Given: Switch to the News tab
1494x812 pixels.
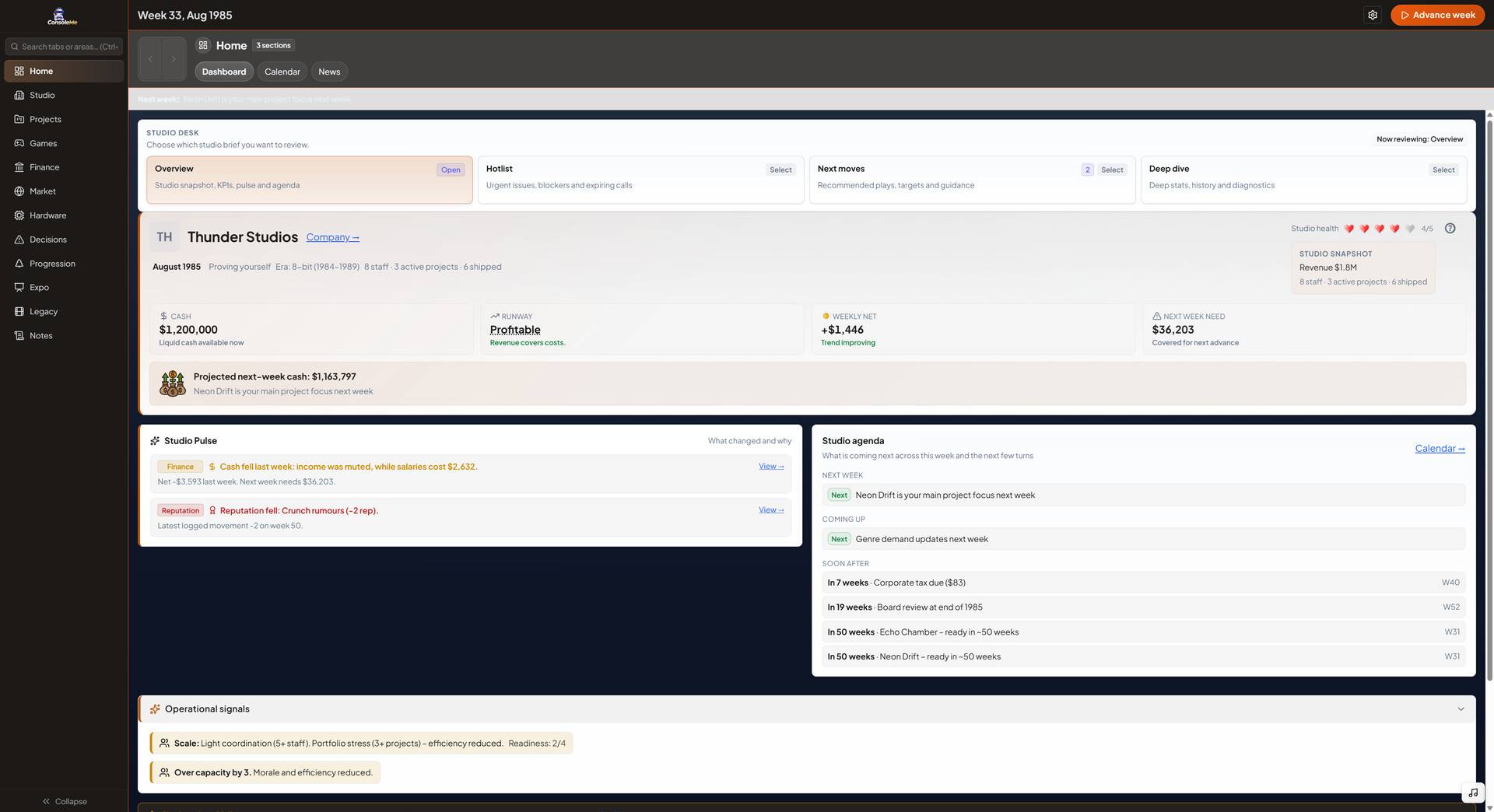Looking at the screenshot, I should [329, 72].
